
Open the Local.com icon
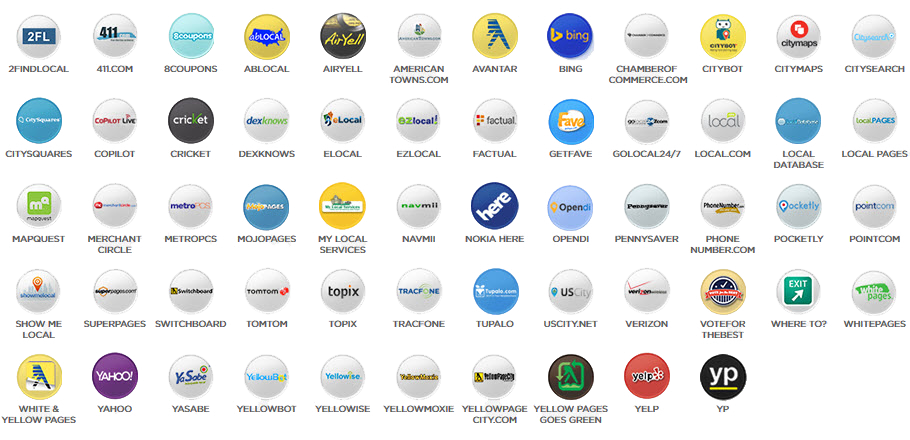pos(723,121)
